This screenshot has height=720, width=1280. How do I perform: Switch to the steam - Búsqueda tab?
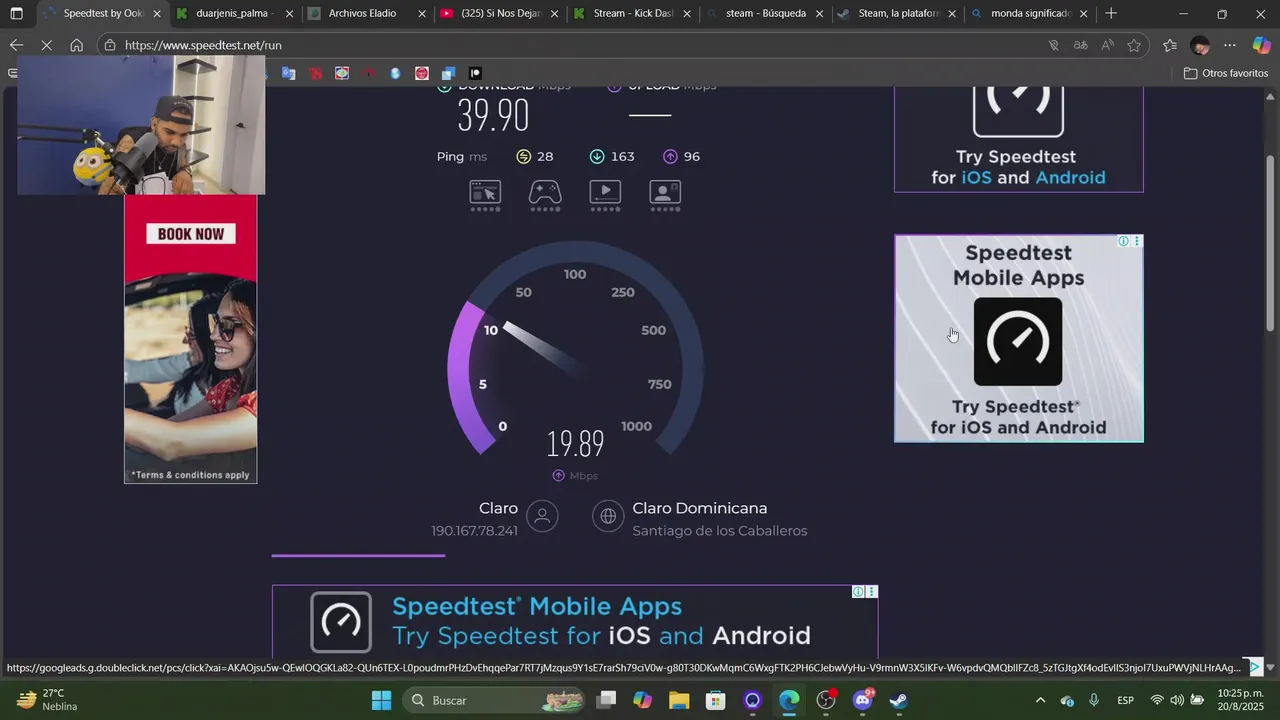click(765, 14)
